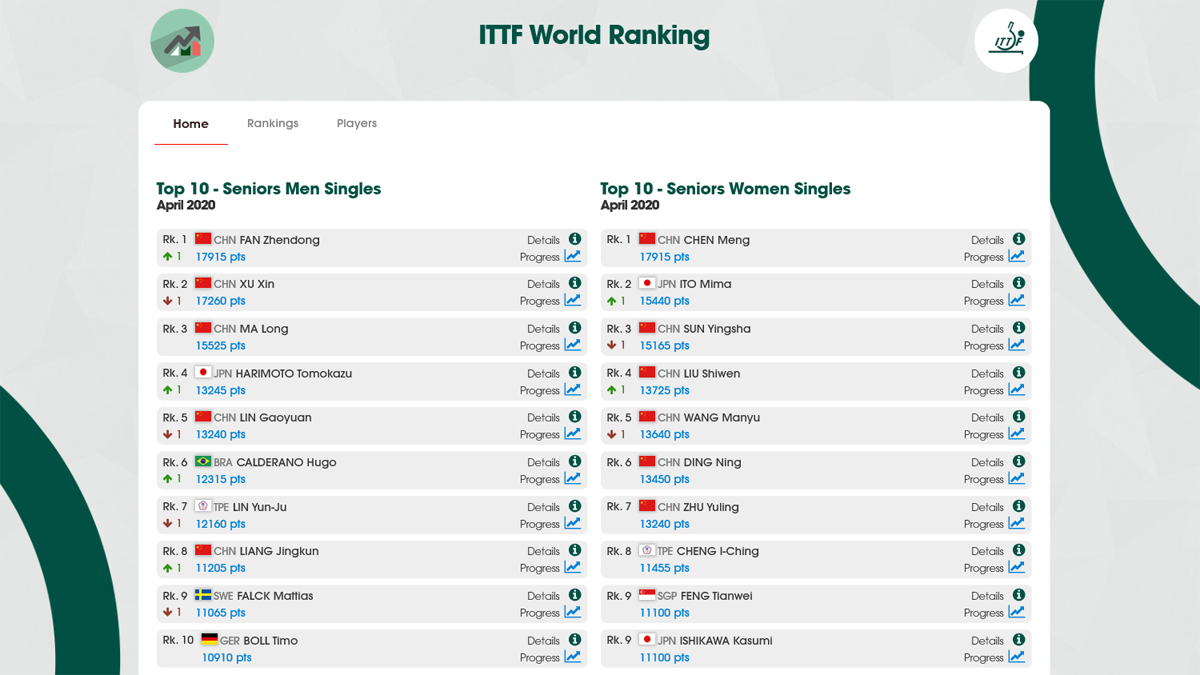The image size is (1200, 675).
Task: Click progress chart icon for LIANG Jingkun
Action: pos(572,568)
